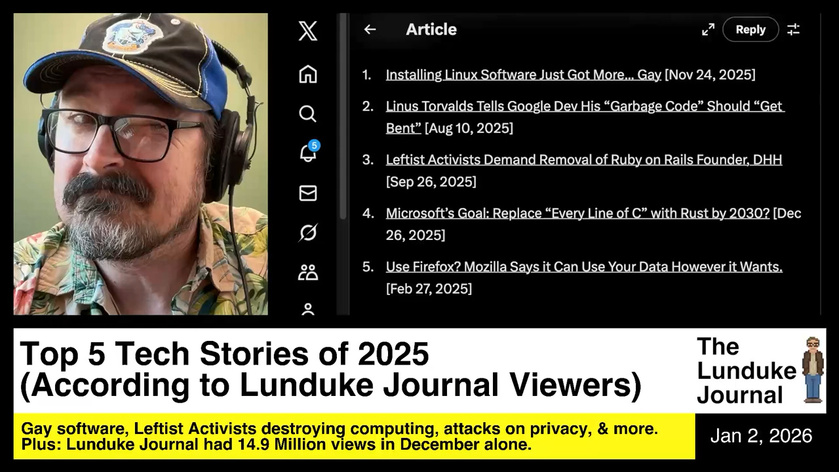Launch Grok from the sidebar
Viewport: 839px width, 472px height.
(x=308, y=233)
